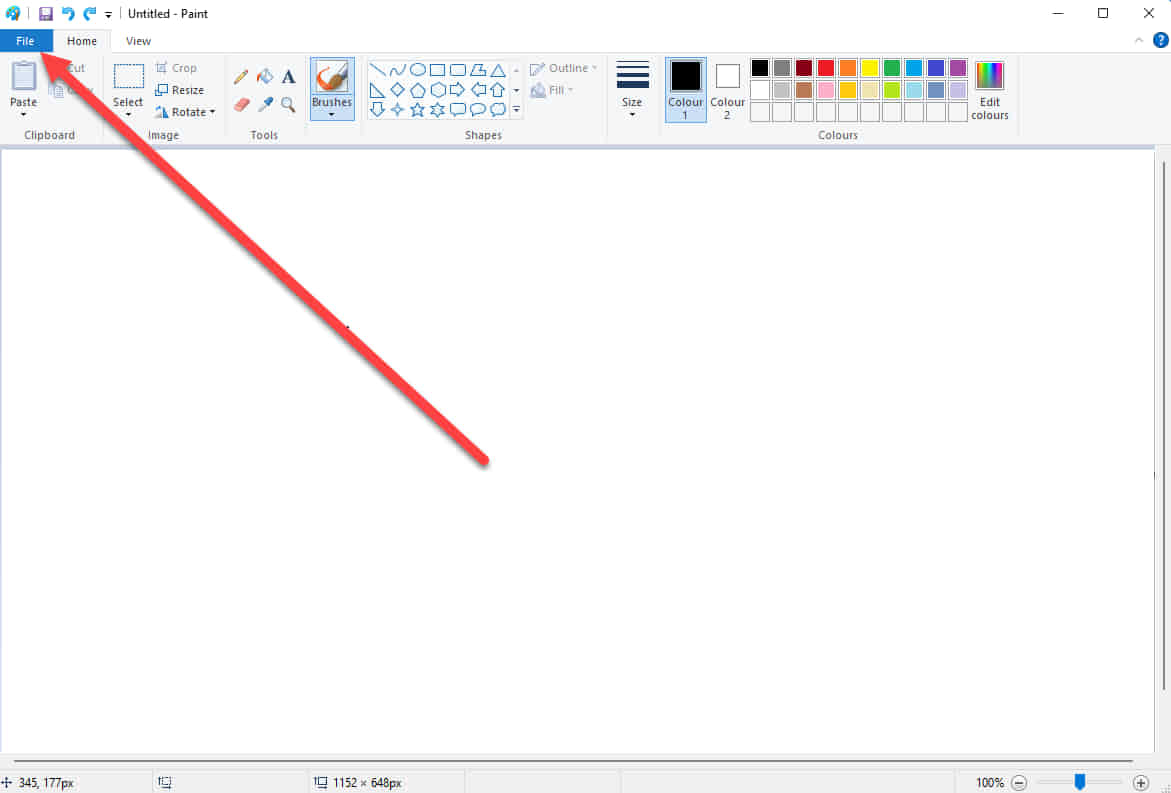Select the Pencil tool
1171x793 pixels.
241,77
